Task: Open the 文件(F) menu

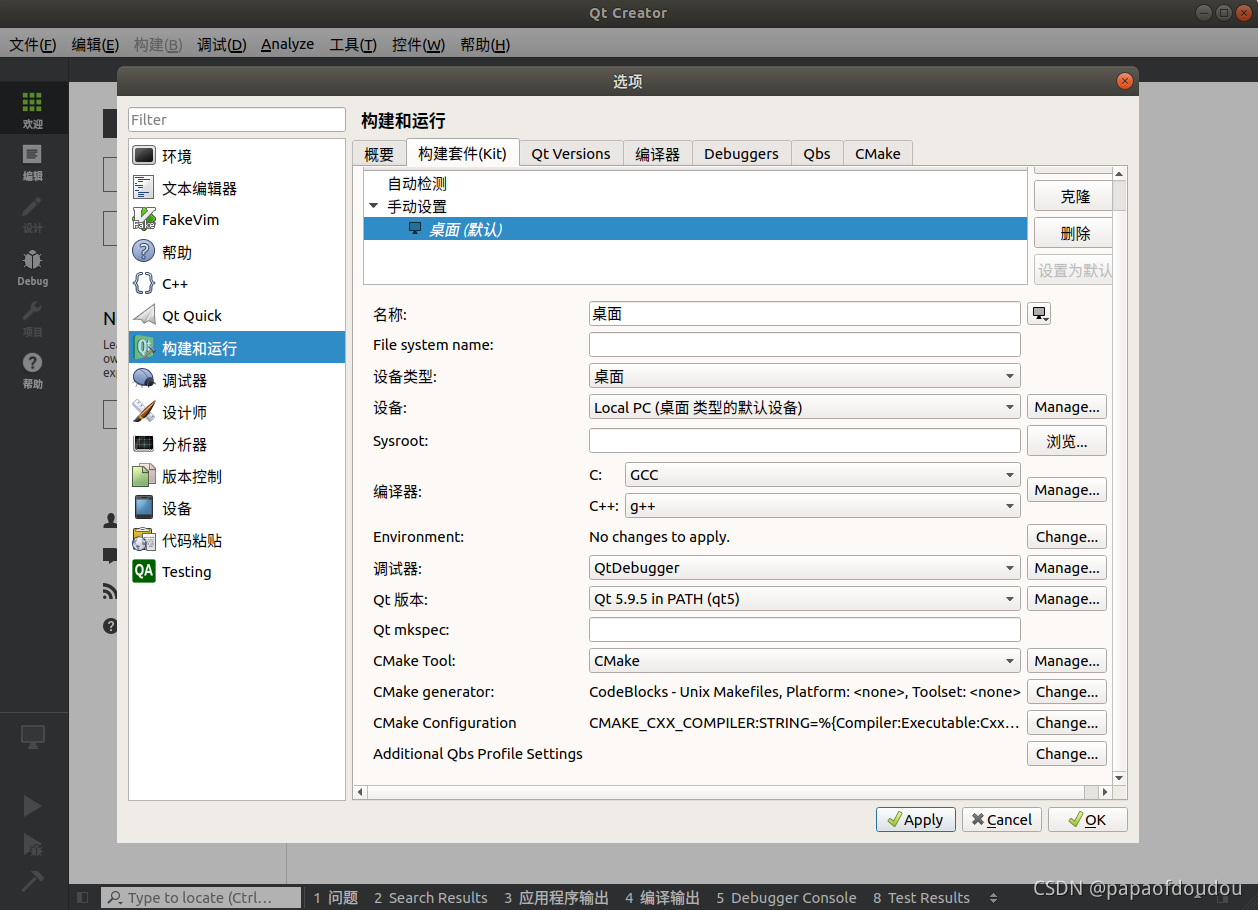Action: (33, 45)
